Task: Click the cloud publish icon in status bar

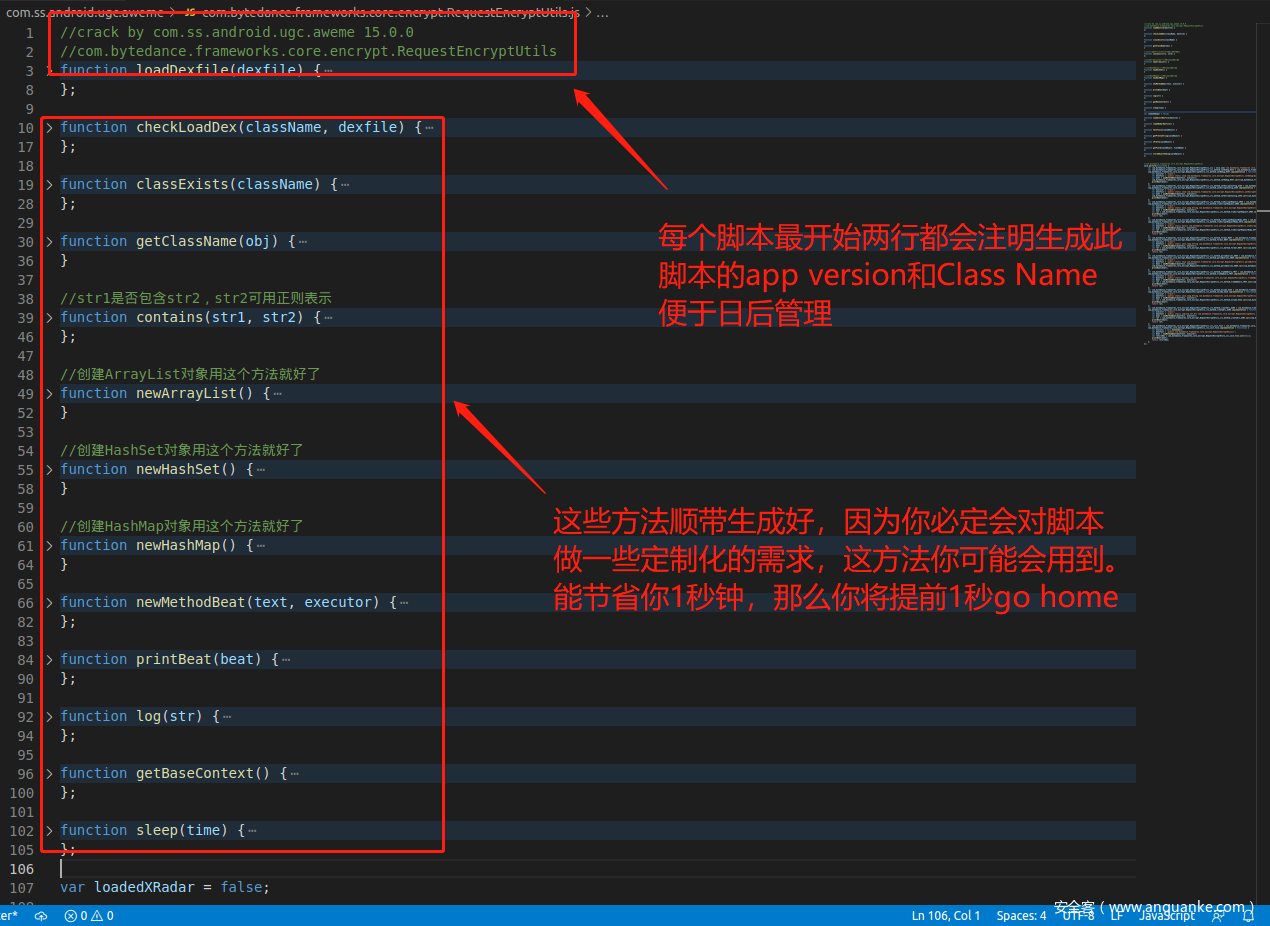Action: point(41,916)
